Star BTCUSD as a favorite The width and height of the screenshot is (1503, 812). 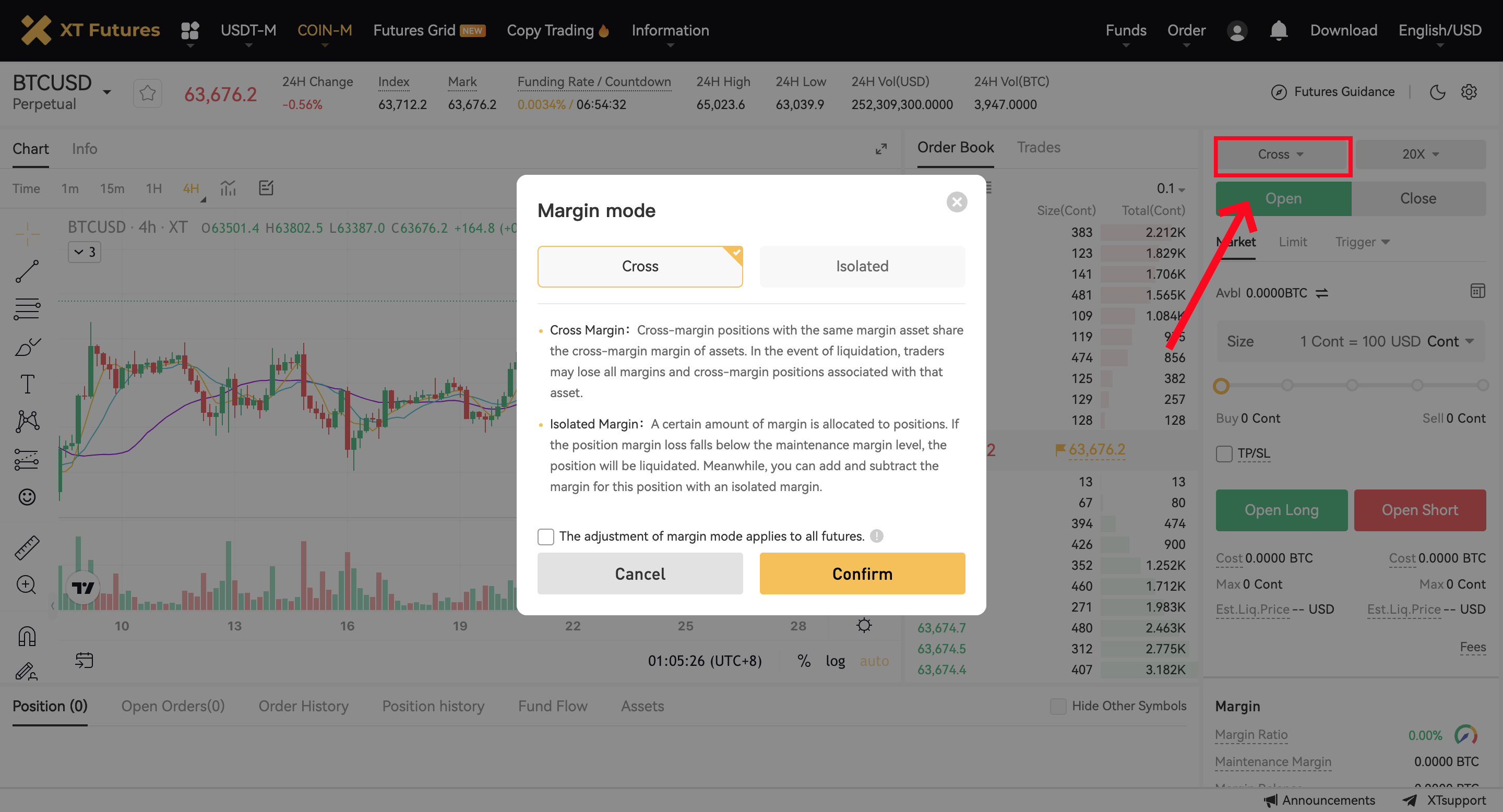click(x=148, y=92)
